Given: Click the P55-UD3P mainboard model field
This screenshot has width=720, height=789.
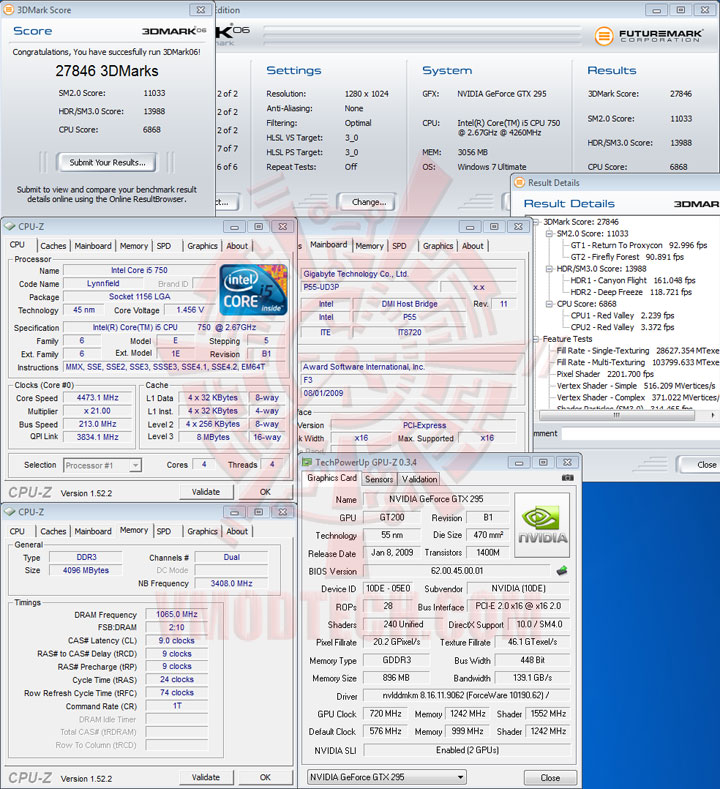Looking at the screenshot, I should pos(369,287).
